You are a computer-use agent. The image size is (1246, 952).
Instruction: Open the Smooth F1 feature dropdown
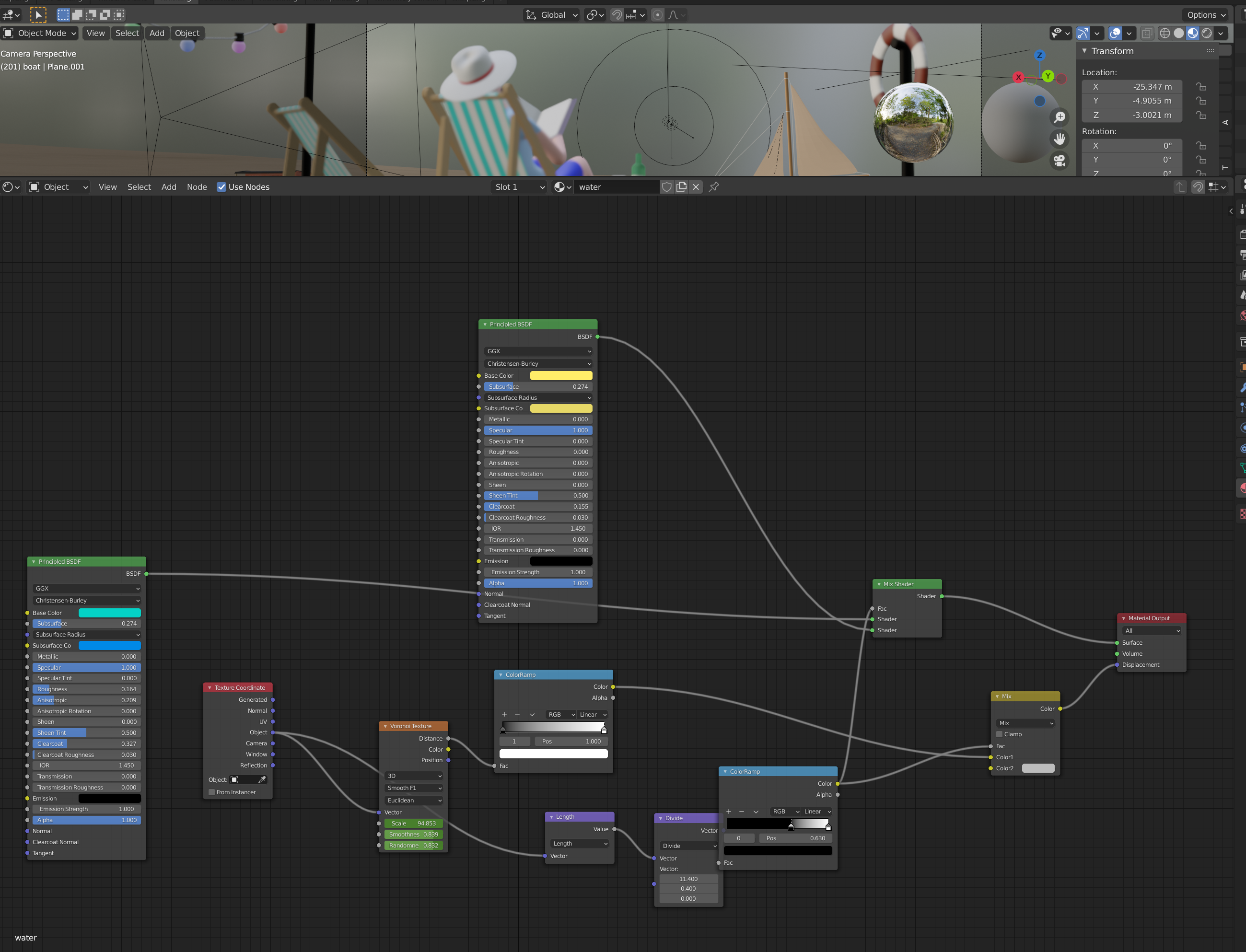[414, 788]
